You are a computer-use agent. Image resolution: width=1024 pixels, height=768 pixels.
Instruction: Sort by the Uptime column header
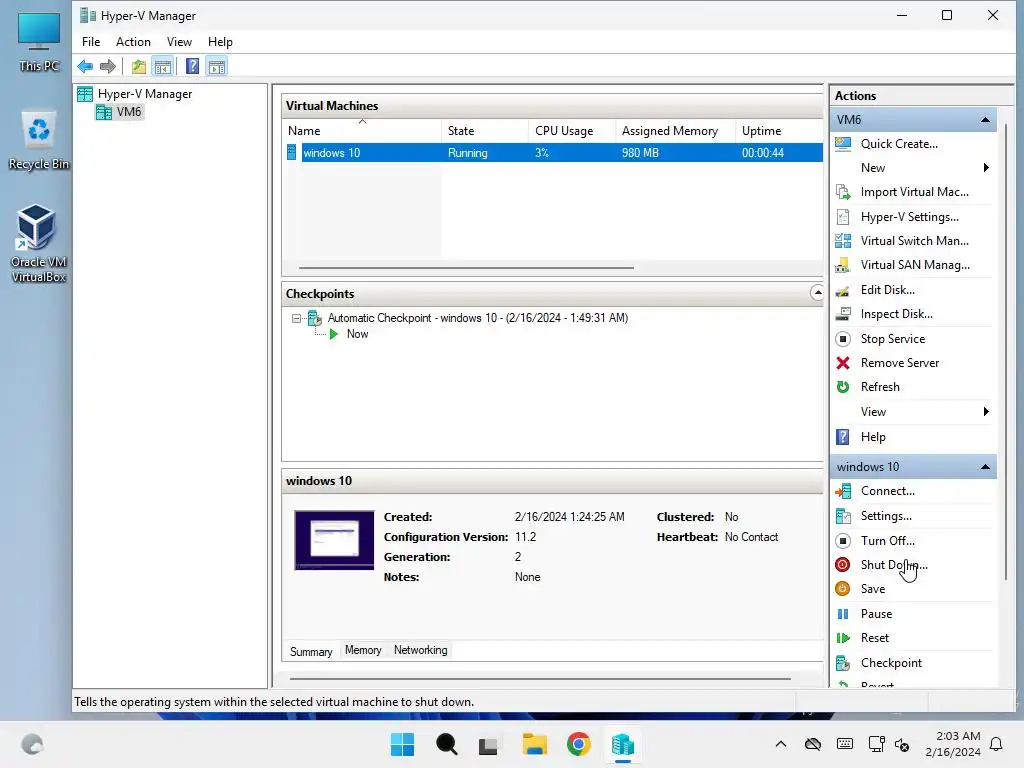(779, 131)
